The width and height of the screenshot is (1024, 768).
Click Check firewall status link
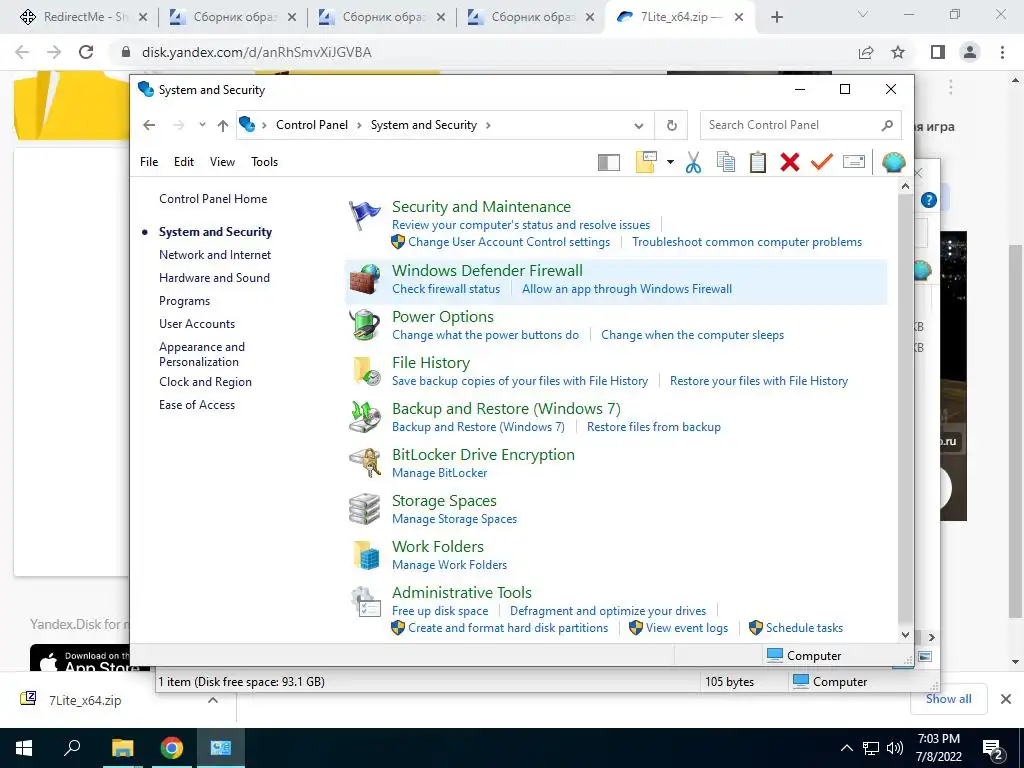[446, 289]
